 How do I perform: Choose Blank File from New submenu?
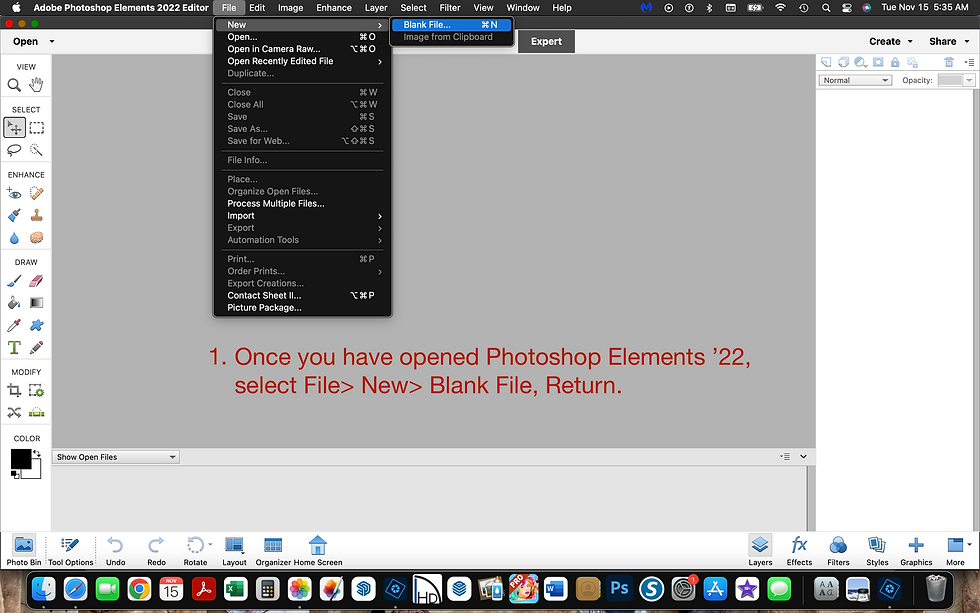point(451,24)
